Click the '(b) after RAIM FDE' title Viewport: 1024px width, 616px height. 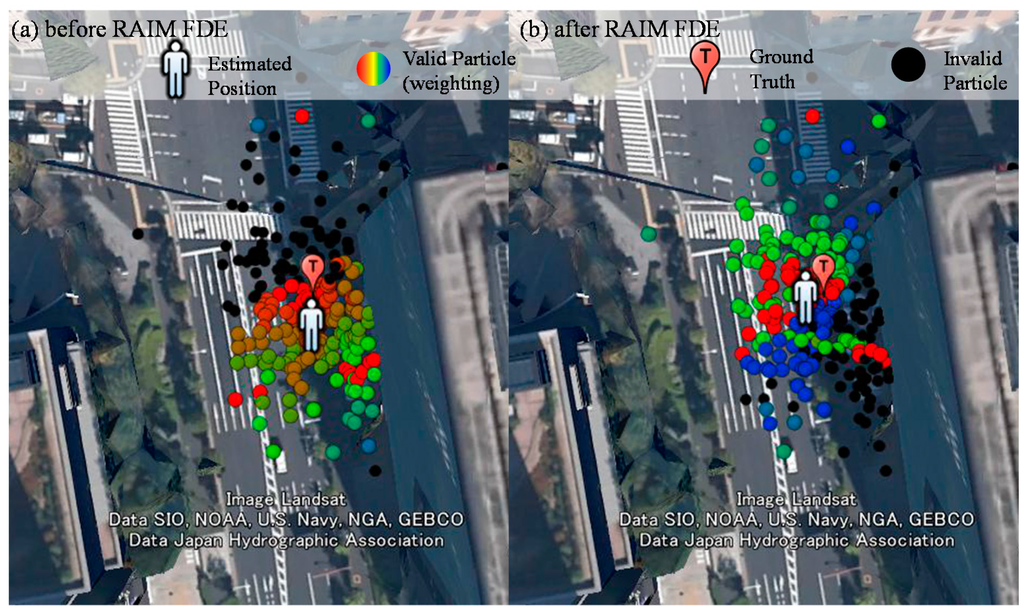point(620,29)
